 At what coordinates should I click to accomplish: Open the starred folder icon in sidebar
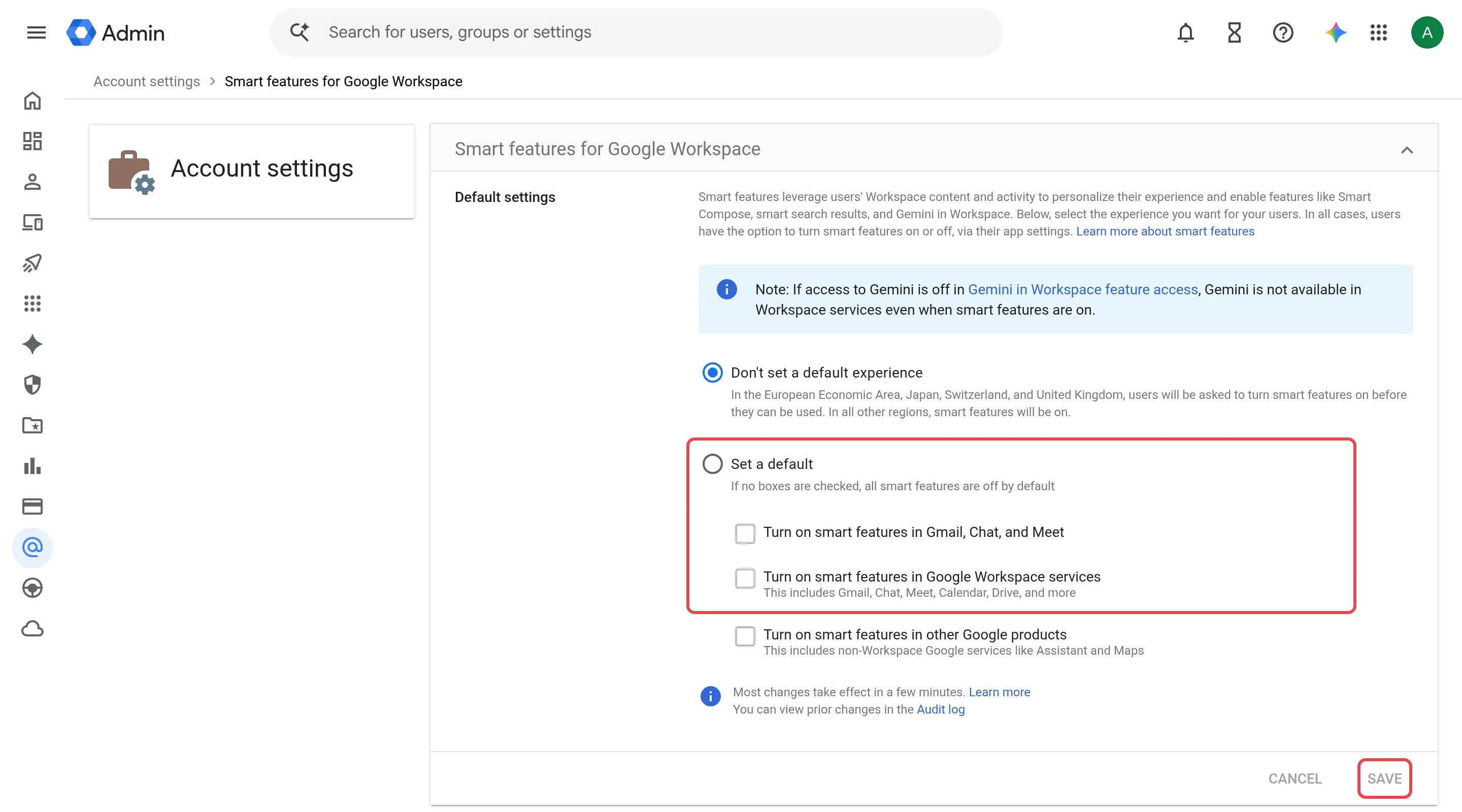(32, 425)
